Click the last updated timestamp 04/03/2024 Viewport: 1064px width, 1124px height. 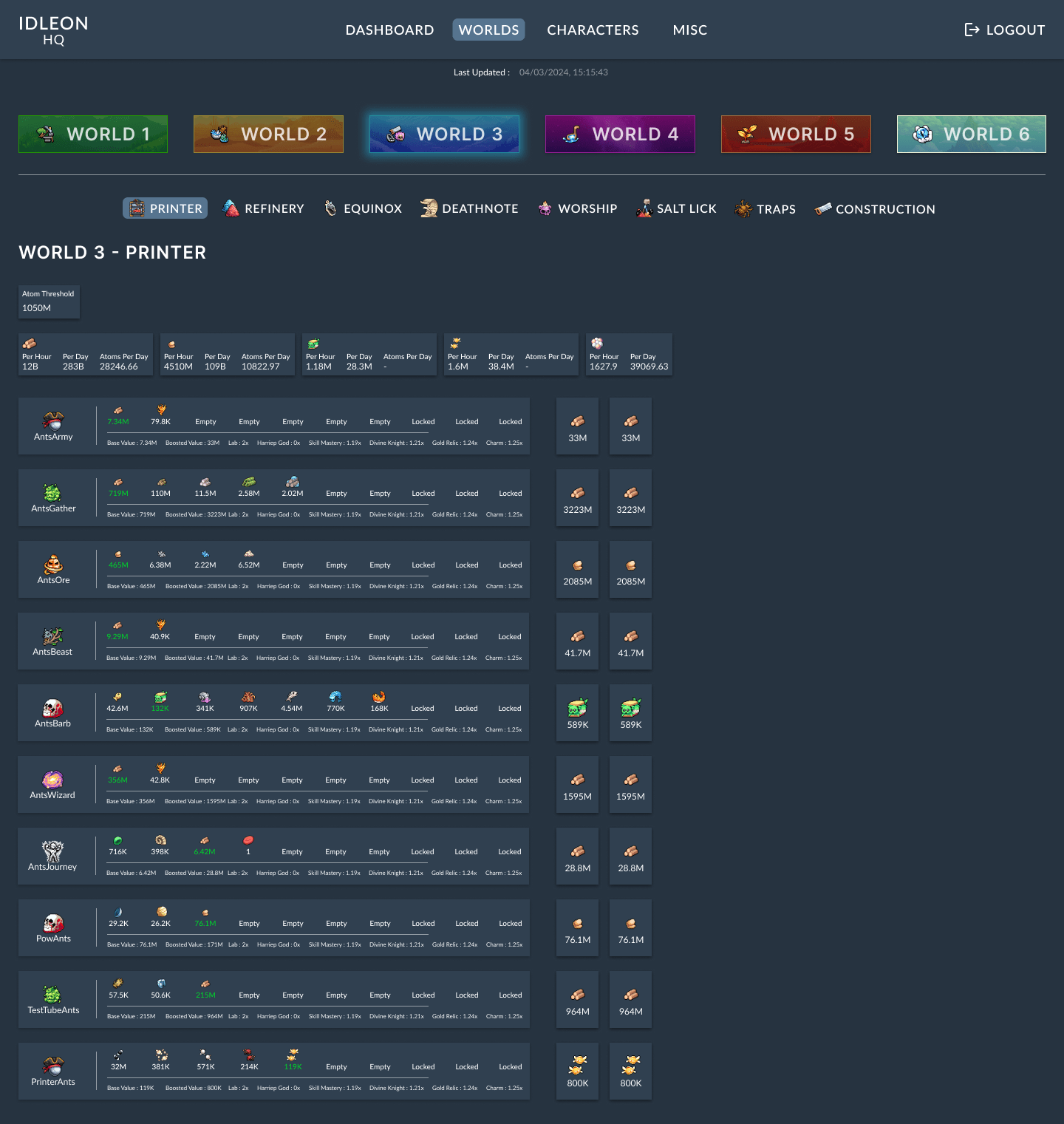(564, 72)
